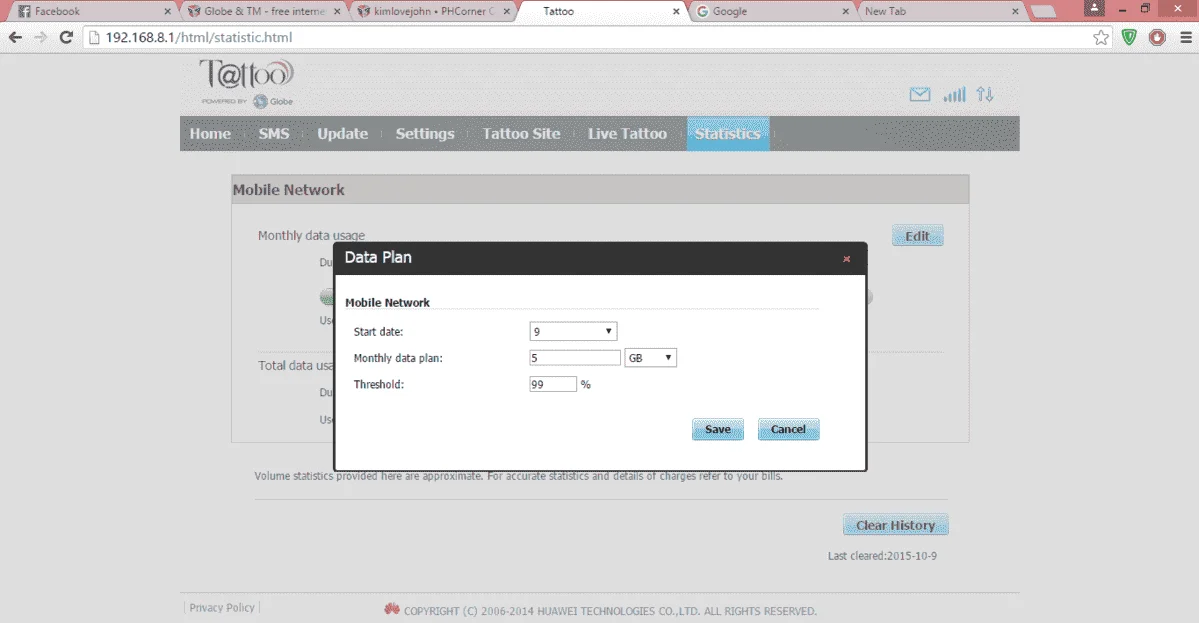
Task: Click the browser back arrow
Action: pos(15,37)
